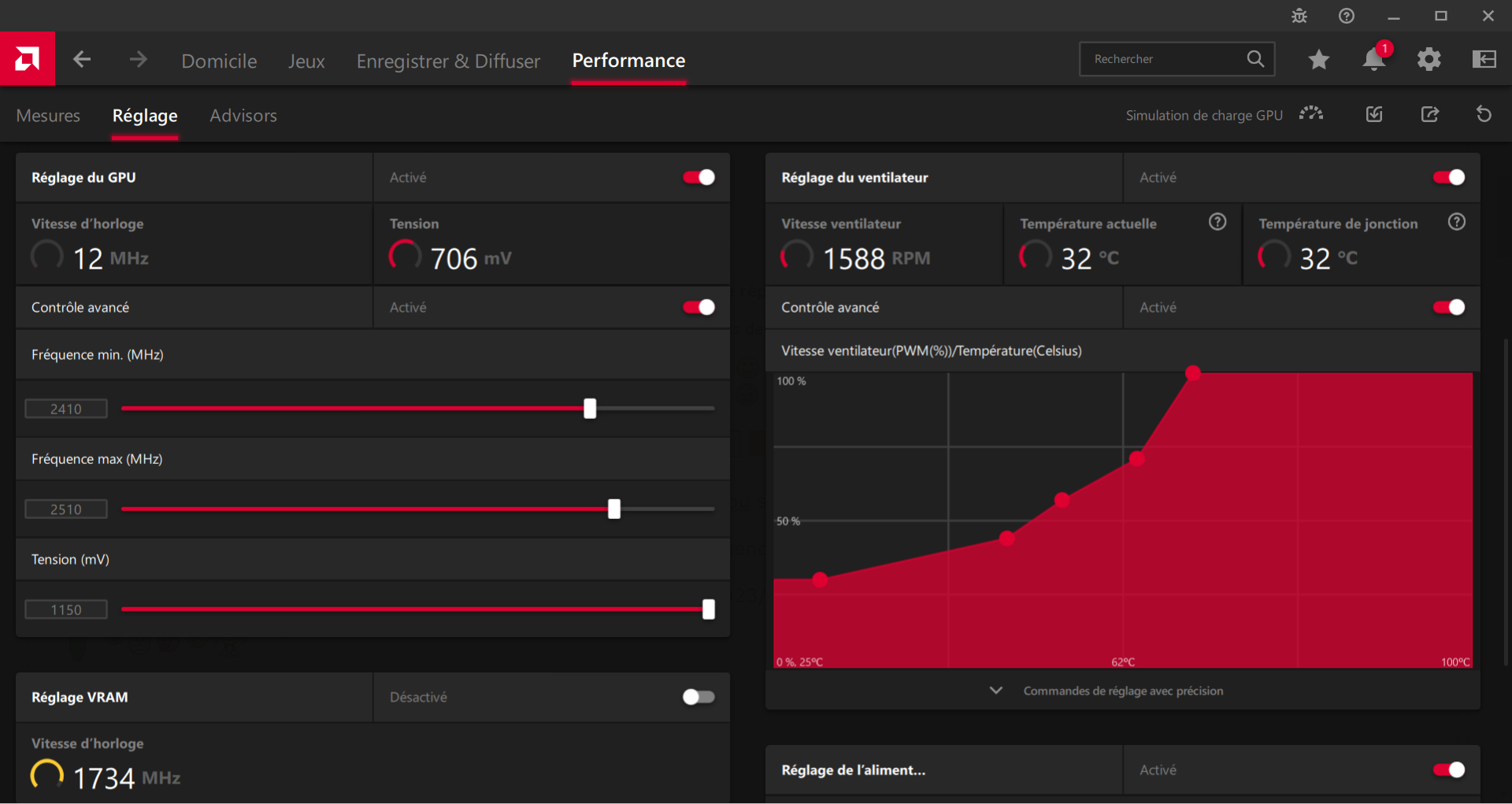The image size is (1512, 804).
Task: Go forward with the right arrow
Action: point(139,59)
